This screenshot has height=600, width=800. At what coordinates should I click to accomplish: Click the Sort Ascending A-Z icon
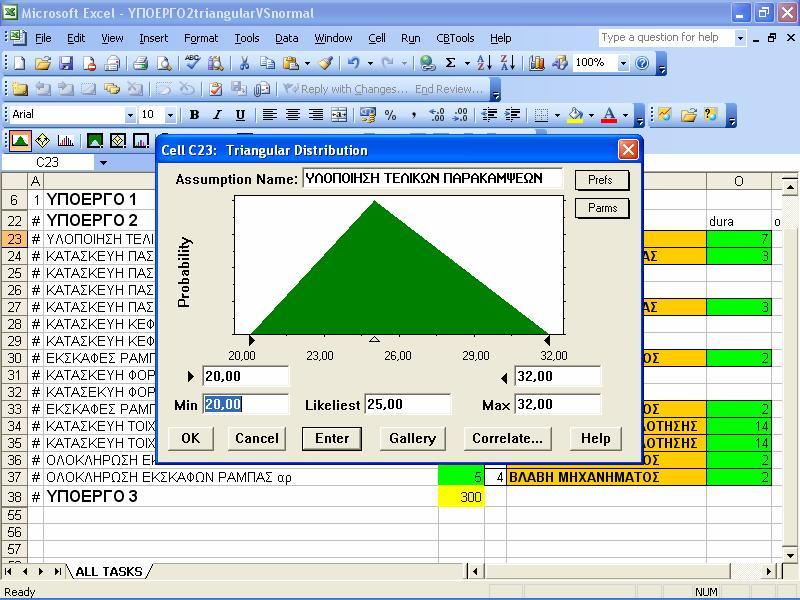484,63
